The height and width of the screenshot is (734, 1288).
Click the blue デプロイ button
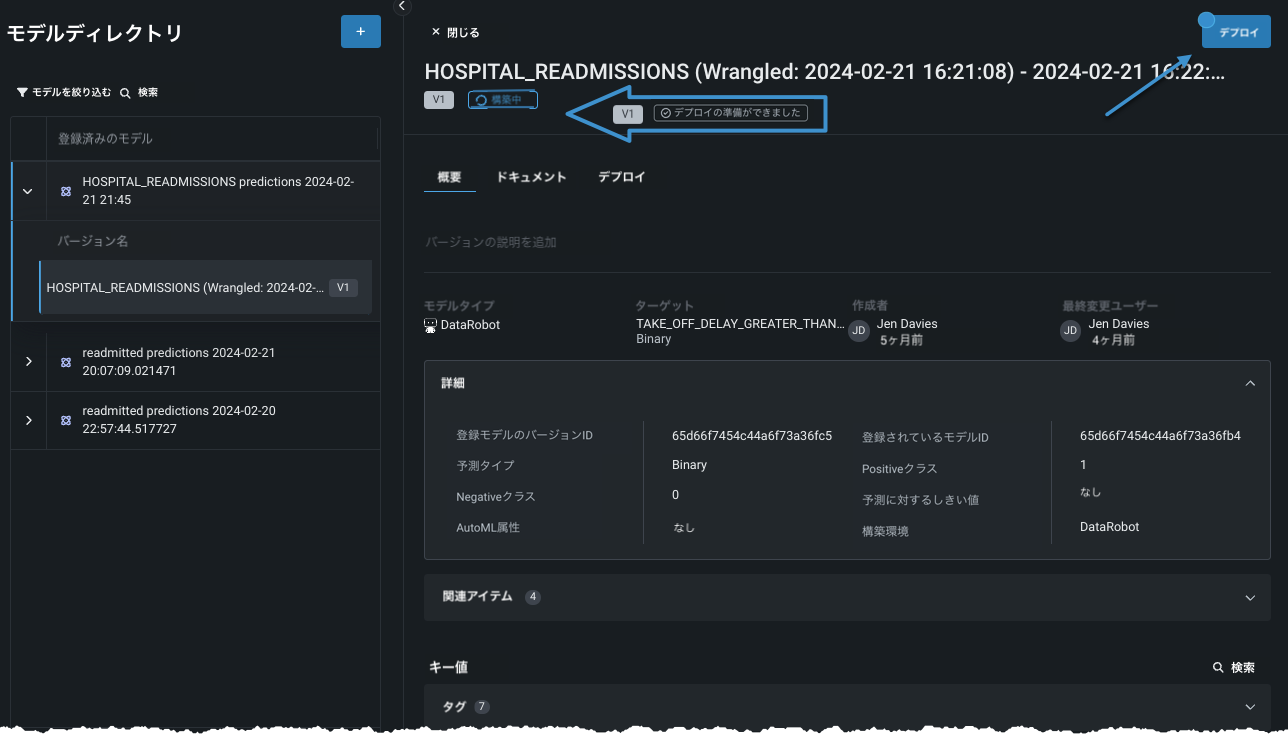coord(1237,32)
